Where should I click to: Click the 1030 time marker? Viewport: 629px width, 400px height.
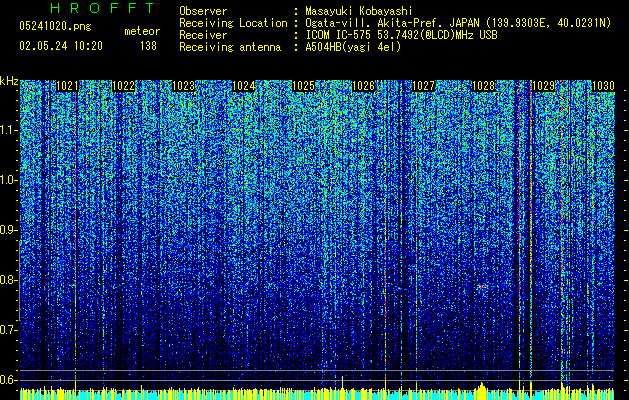(x=603, y=86)
